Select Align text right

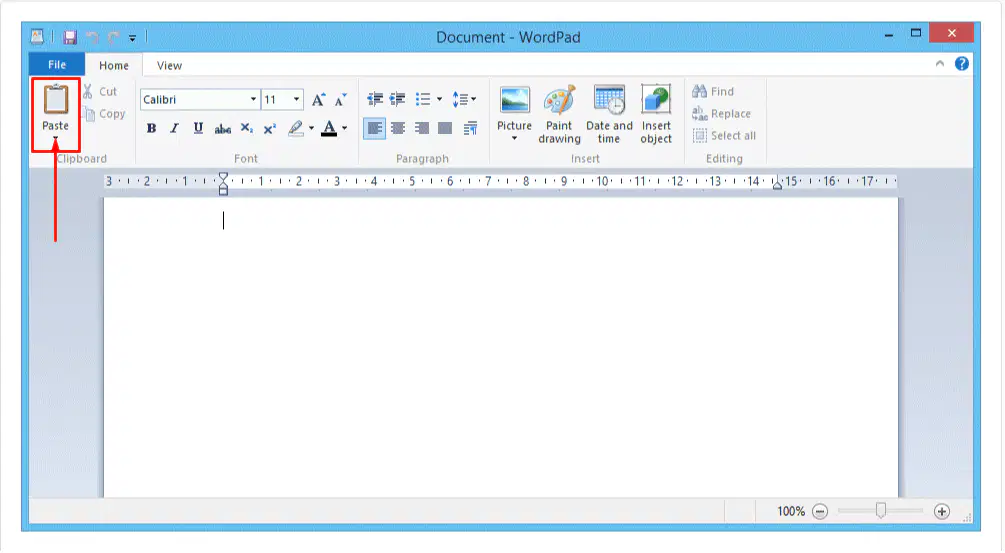pyautogui.click(x=422, y=128)
